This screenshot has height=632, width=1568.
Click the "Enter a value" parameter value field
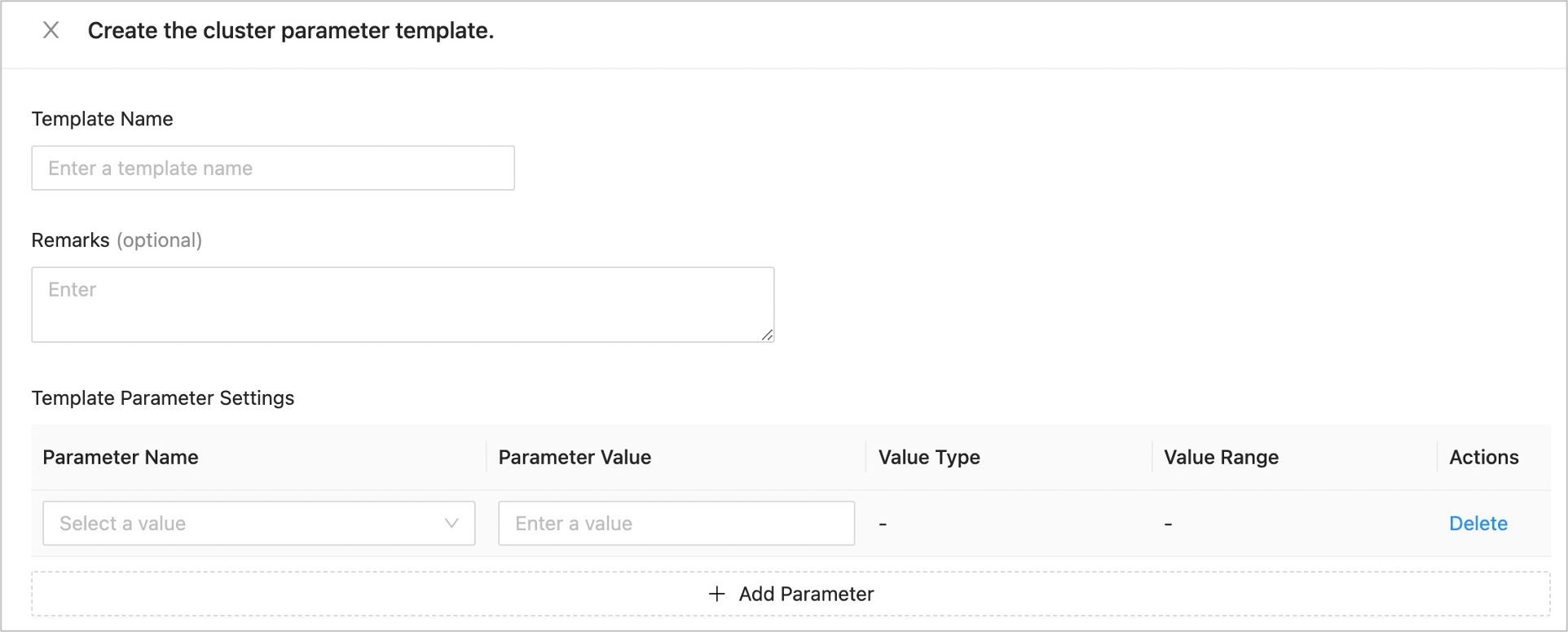676,524
